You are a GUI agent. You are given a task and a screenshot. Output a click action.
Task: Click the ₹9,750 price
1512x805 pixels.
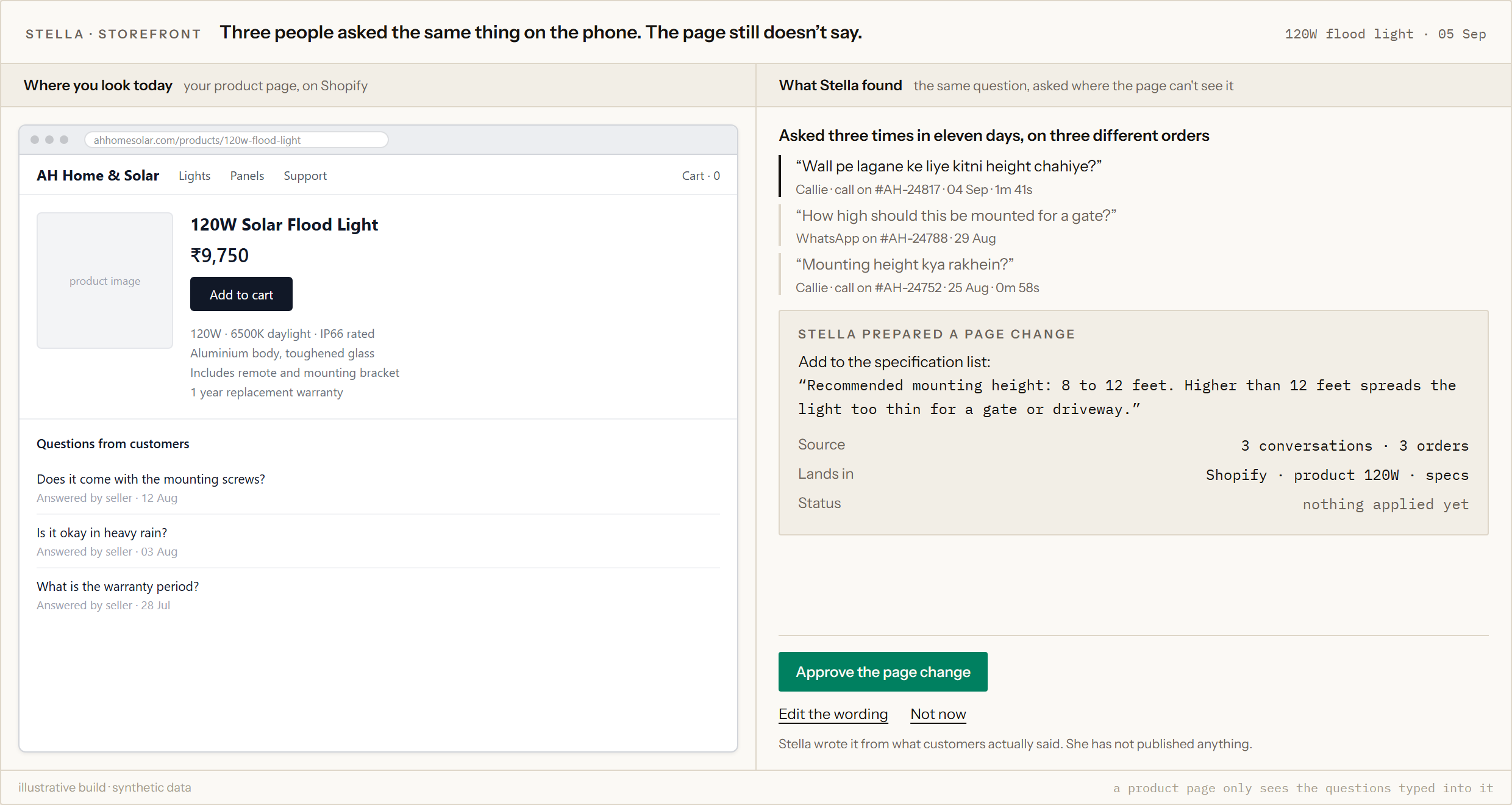point(219,255)
